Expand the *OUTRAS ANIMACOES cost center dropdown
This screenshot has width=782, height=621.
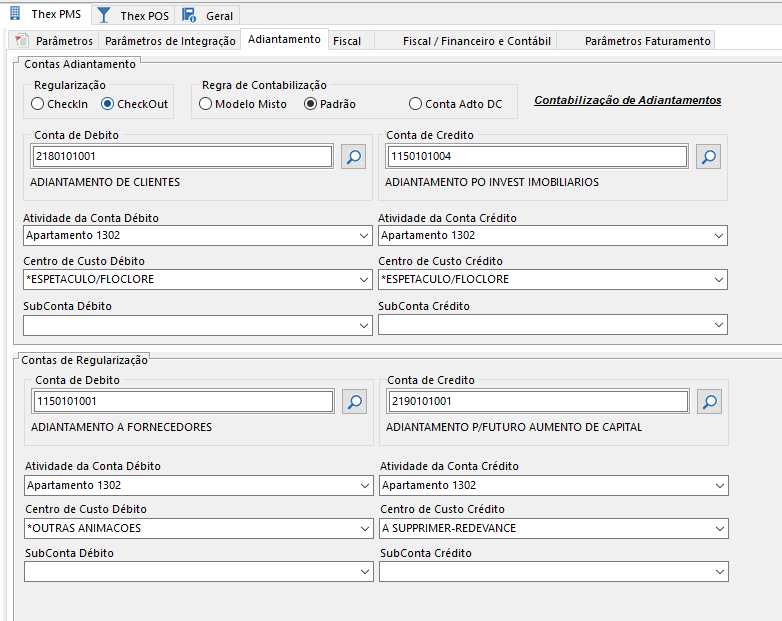[363, 528]
